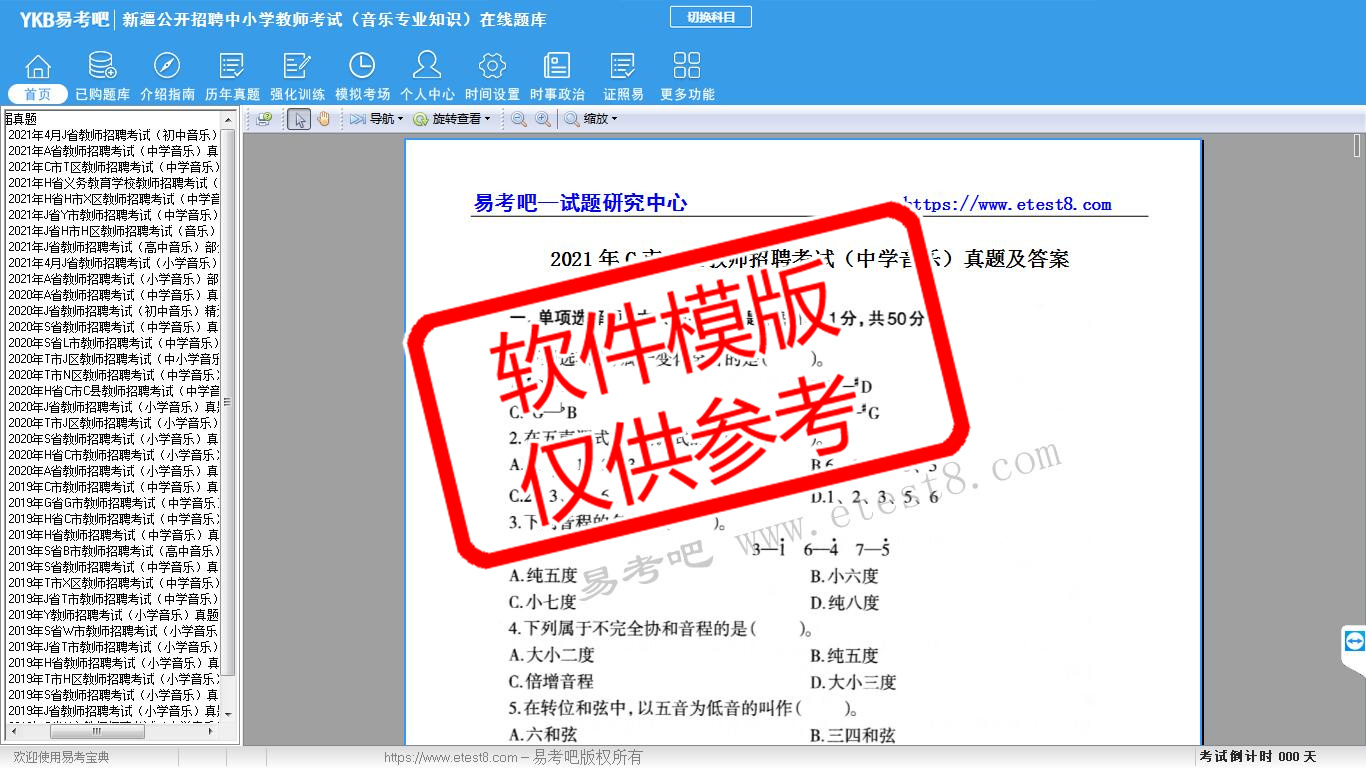Open 强化训练 intensive training
Viewport: 1366px width, 768px height.
[297, 77]
